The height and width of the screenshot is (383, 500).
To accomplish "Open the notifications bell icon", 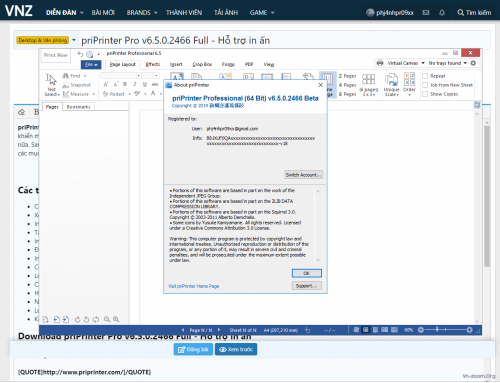I will (x=442, y=13).
